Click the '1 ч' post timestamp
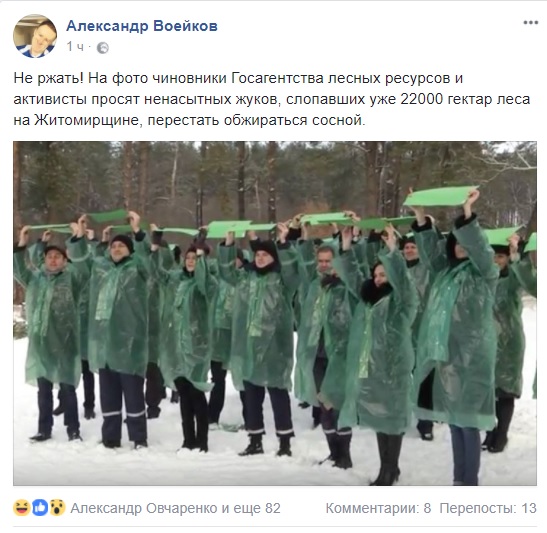Screen dimensions: 547x533 click(75, 47)
